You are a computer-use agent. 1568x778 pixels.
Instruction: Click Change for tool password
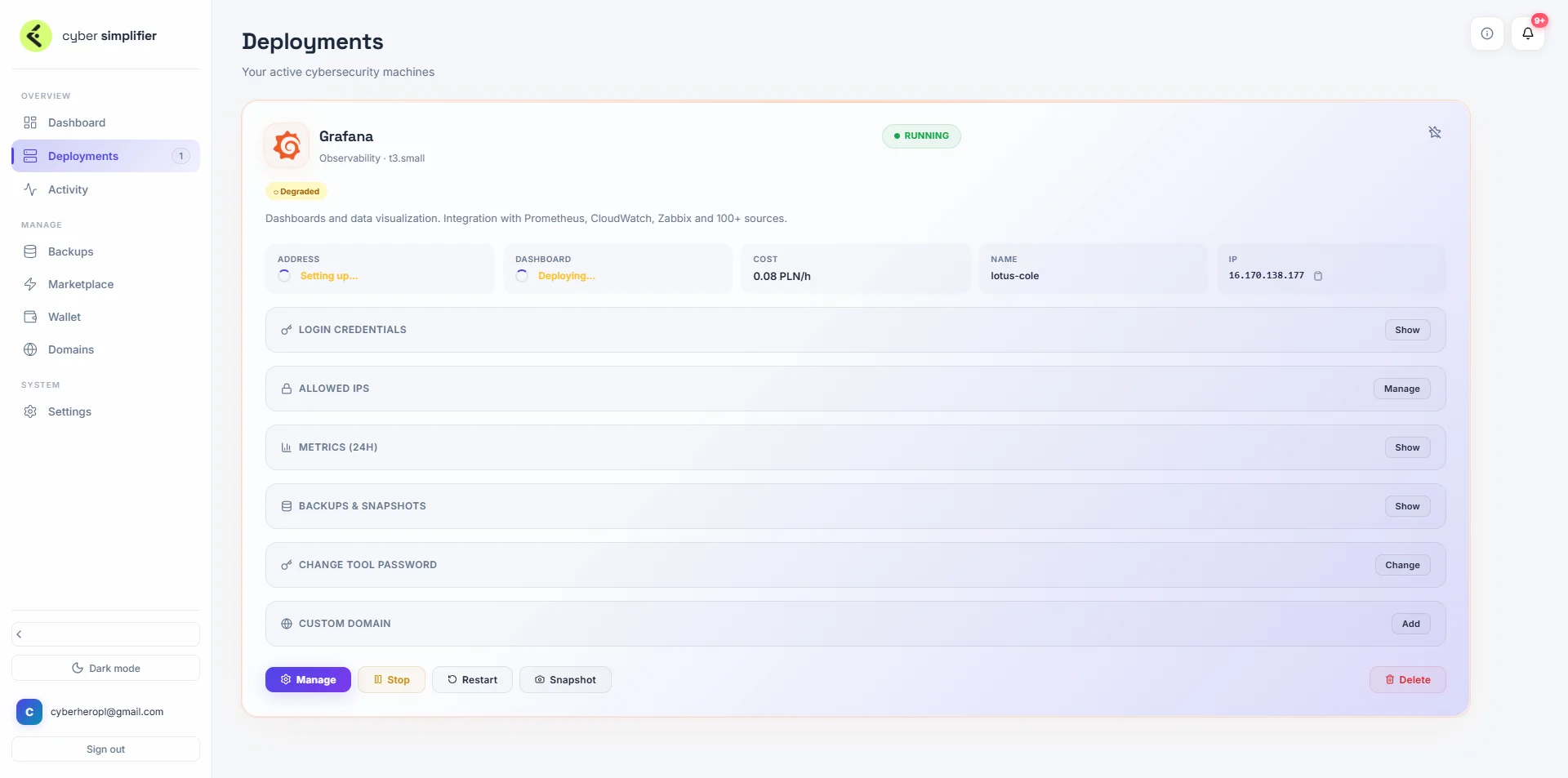1402,565
